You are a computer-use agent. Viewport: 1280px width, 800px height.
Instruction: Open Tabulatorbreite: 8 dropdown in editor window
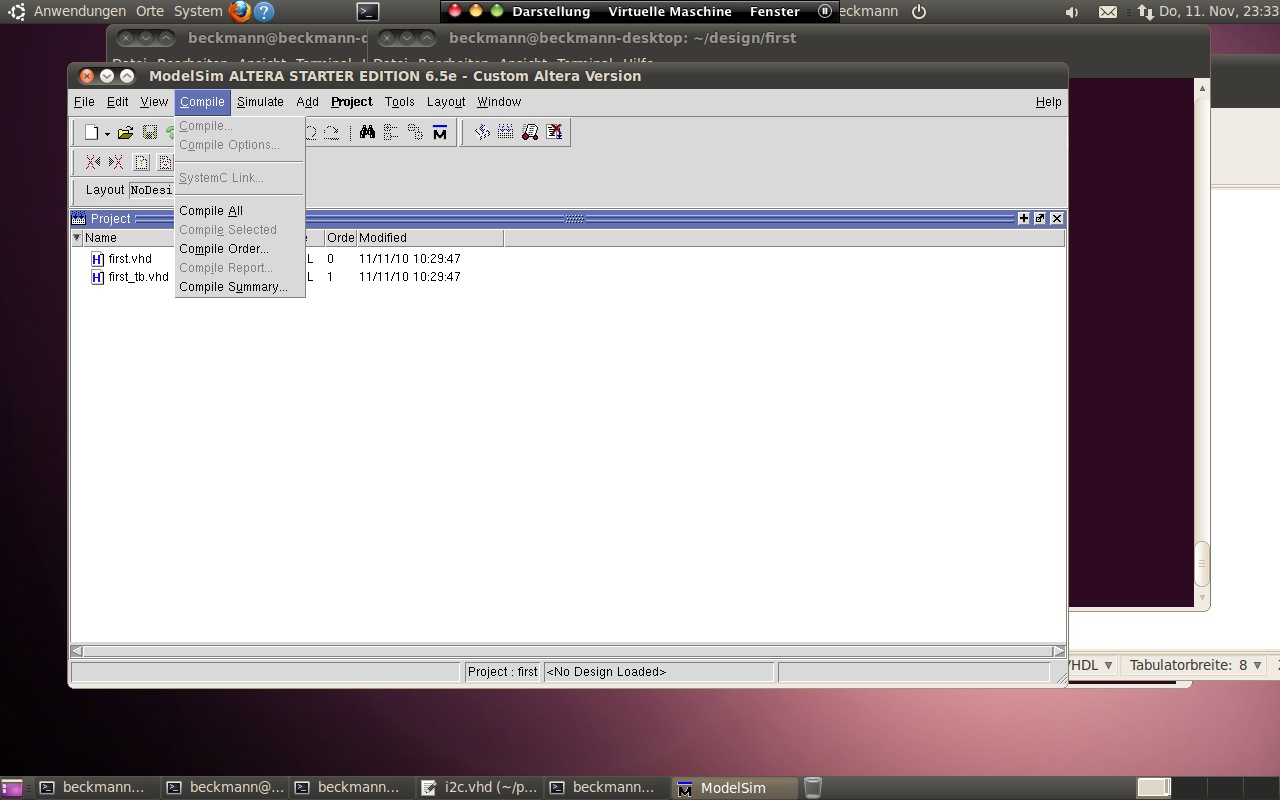(1195, 665)
